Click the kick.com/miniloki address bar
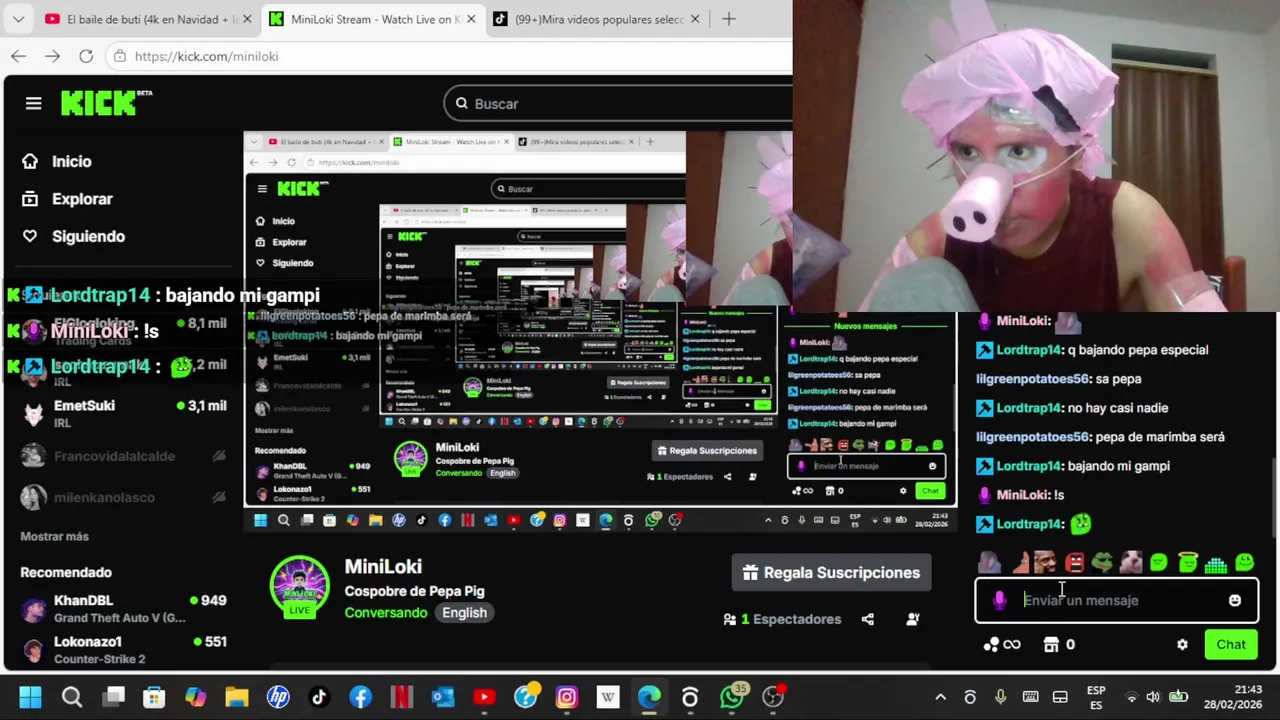Screen dimensions: 1280x720 pos(206,56)
